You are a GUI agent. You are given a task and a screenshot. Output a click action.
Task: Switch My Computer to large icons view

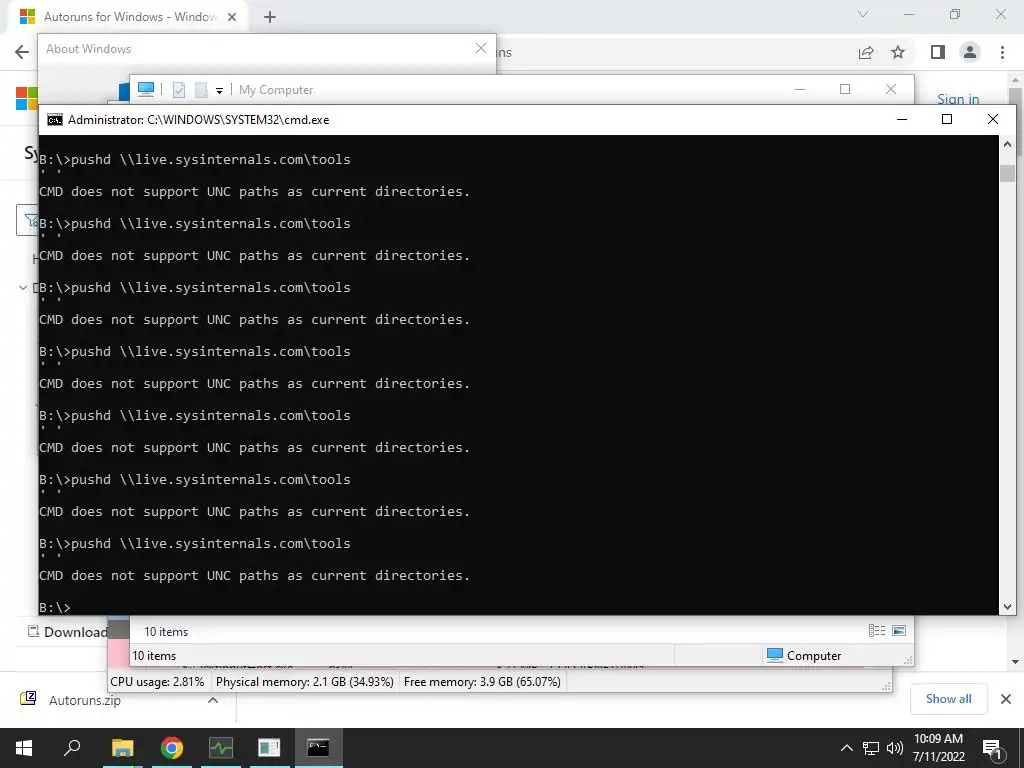tap(899, 630)
